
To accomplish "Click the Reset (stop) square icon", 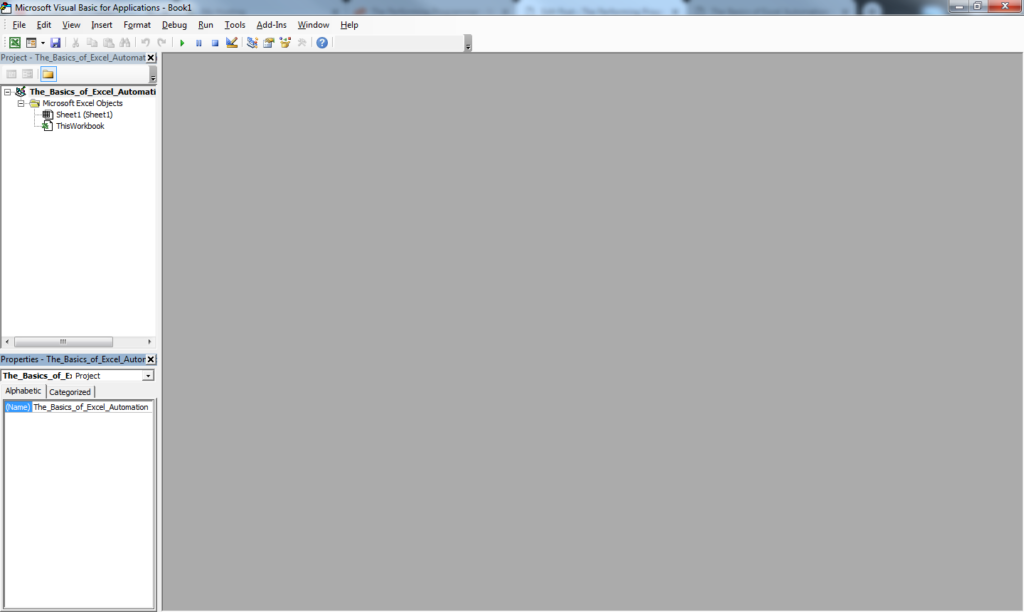I will (x=214, y=43).
